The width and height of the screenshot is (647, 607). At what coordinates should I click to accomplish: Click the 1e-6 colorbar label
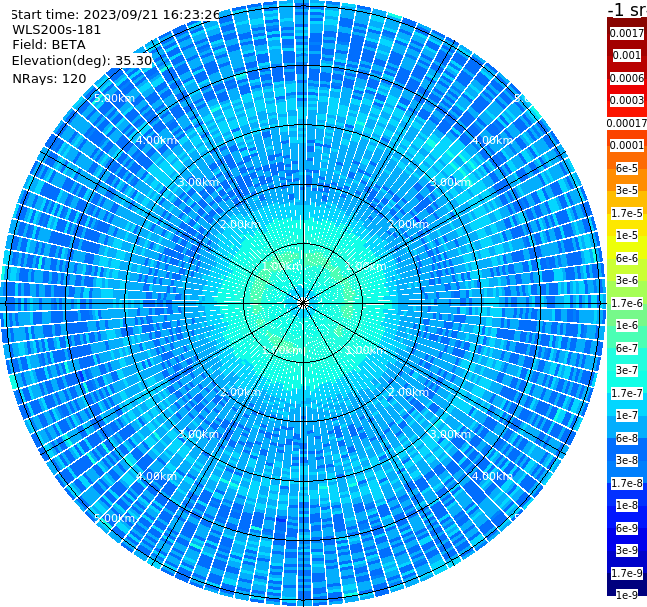(627, 325)
